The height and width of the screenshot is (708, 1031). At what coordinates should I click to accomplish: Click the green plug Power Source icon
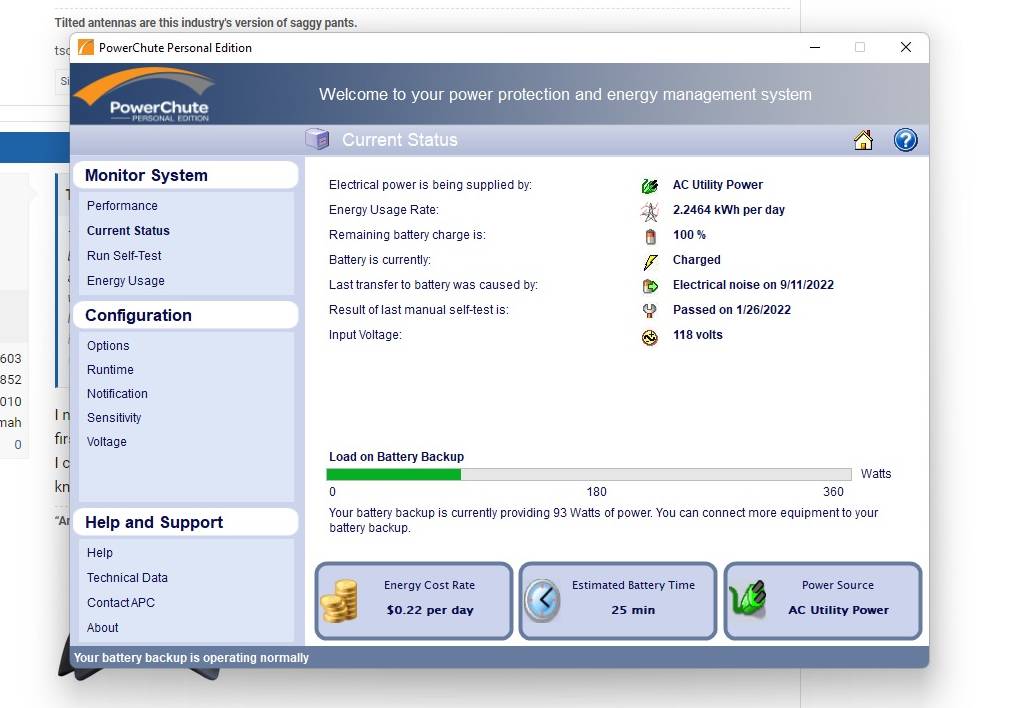[x=749, y=600]
